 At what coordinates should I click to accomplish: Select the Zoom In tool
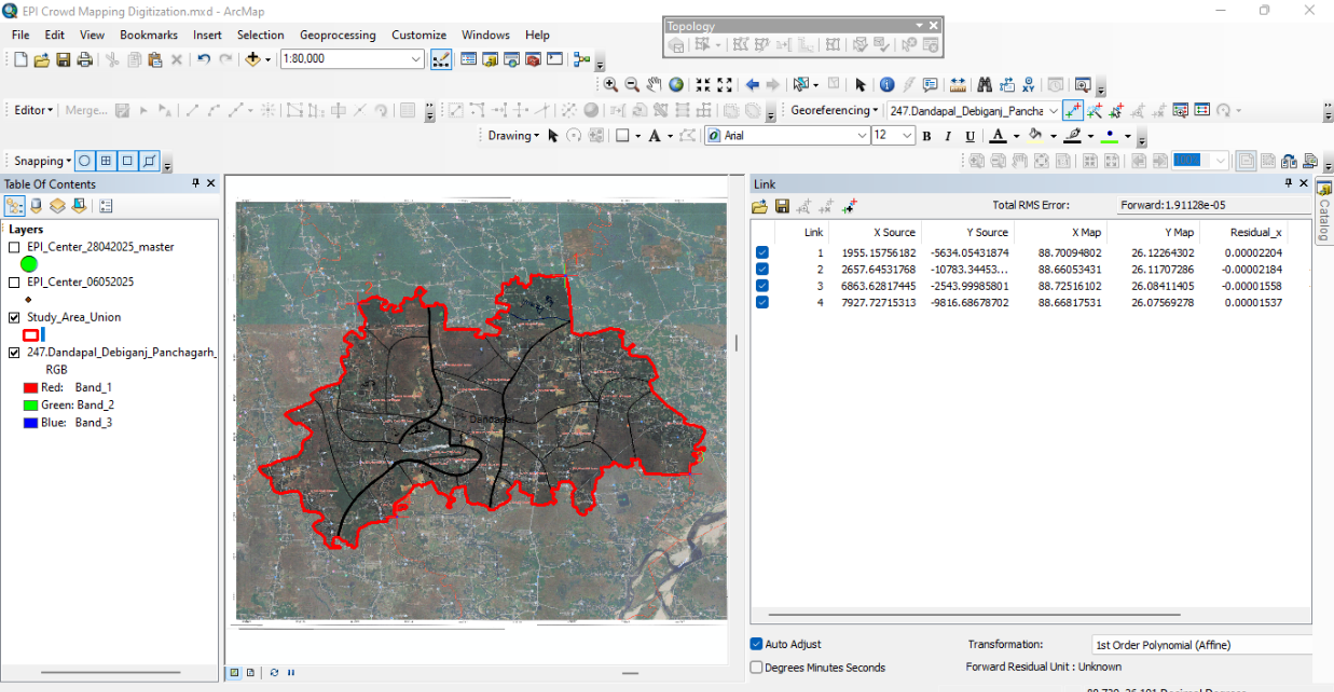pos(611,85)
